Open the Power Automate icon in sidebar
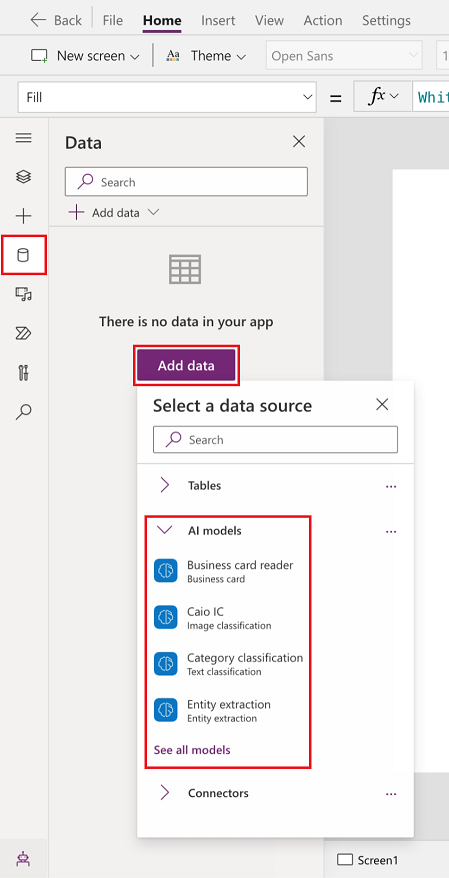 [x=24, y=334]
